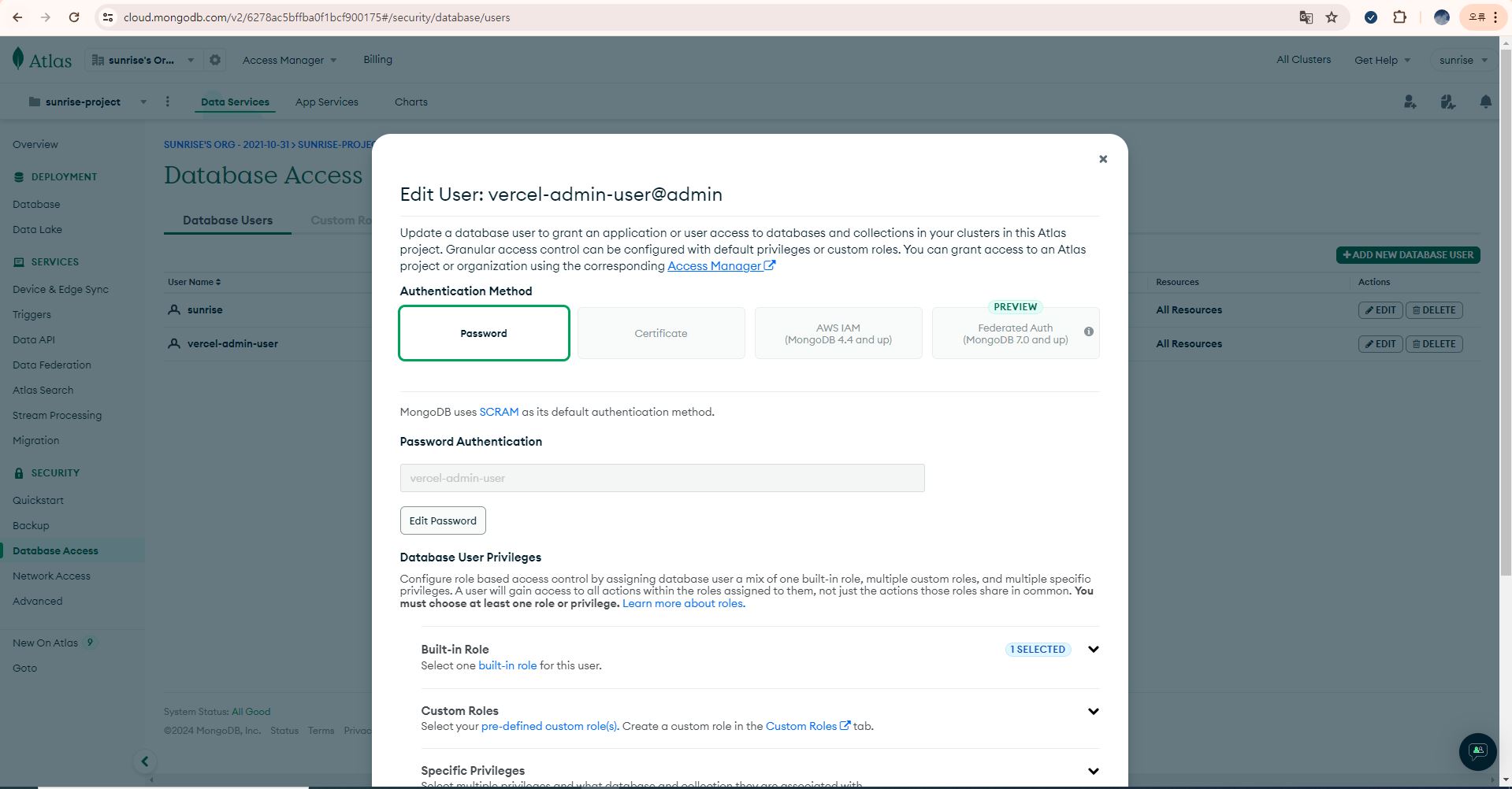Image resolution: width=1512 pixels, height=789 pixels.
Task: Open Atlas Search in sidebar
Action: pos(43,391)
